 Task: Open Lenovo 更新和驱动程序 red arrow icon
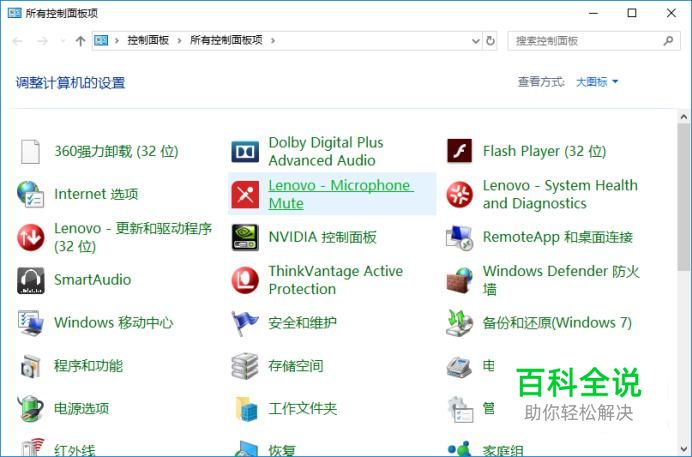(x=30, y=237)
